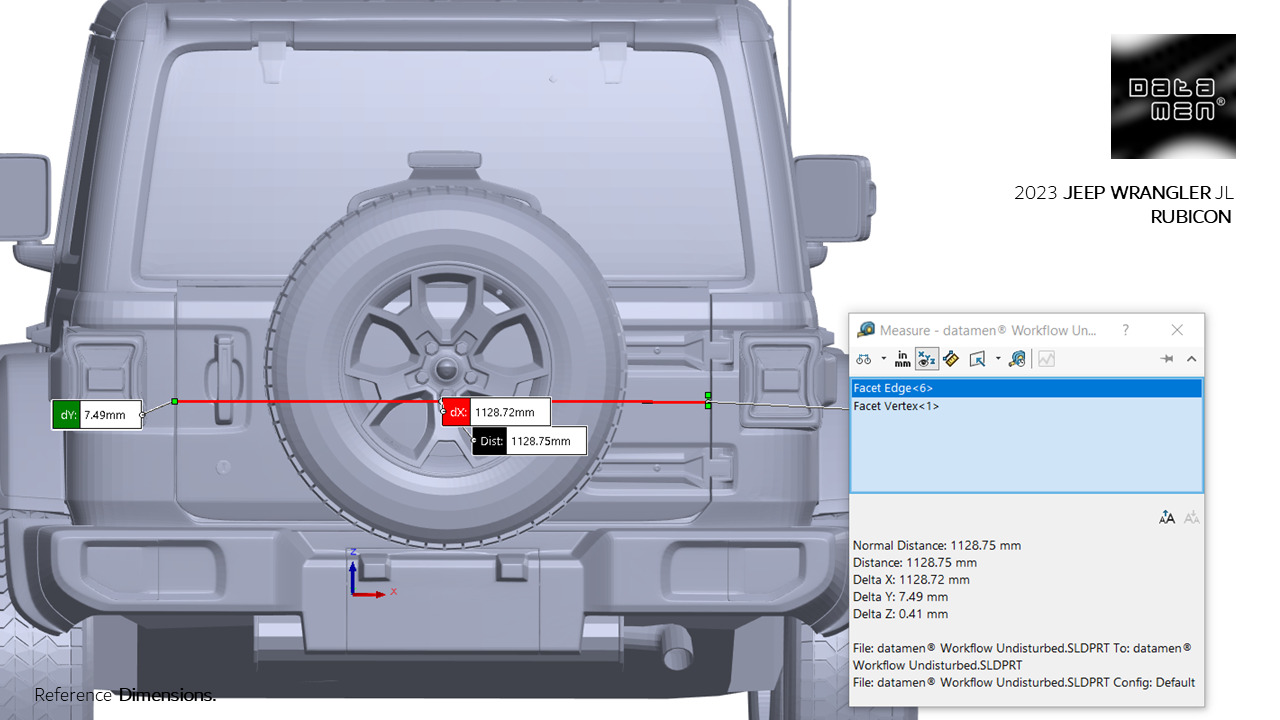This screenshot has width=1280, height=720.
Task: Click the Delta Z: 0.41 mm result
Action: pyautogui.click(x=900, y=613)
